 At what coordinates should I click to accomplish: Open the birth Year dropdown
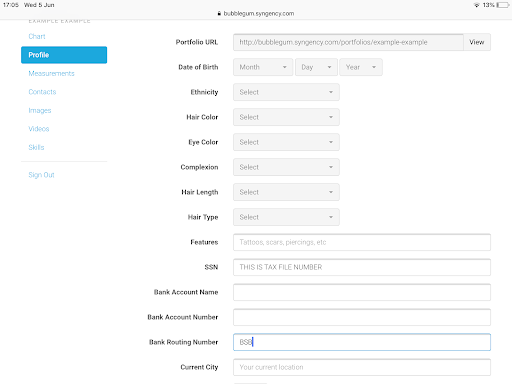361,67
